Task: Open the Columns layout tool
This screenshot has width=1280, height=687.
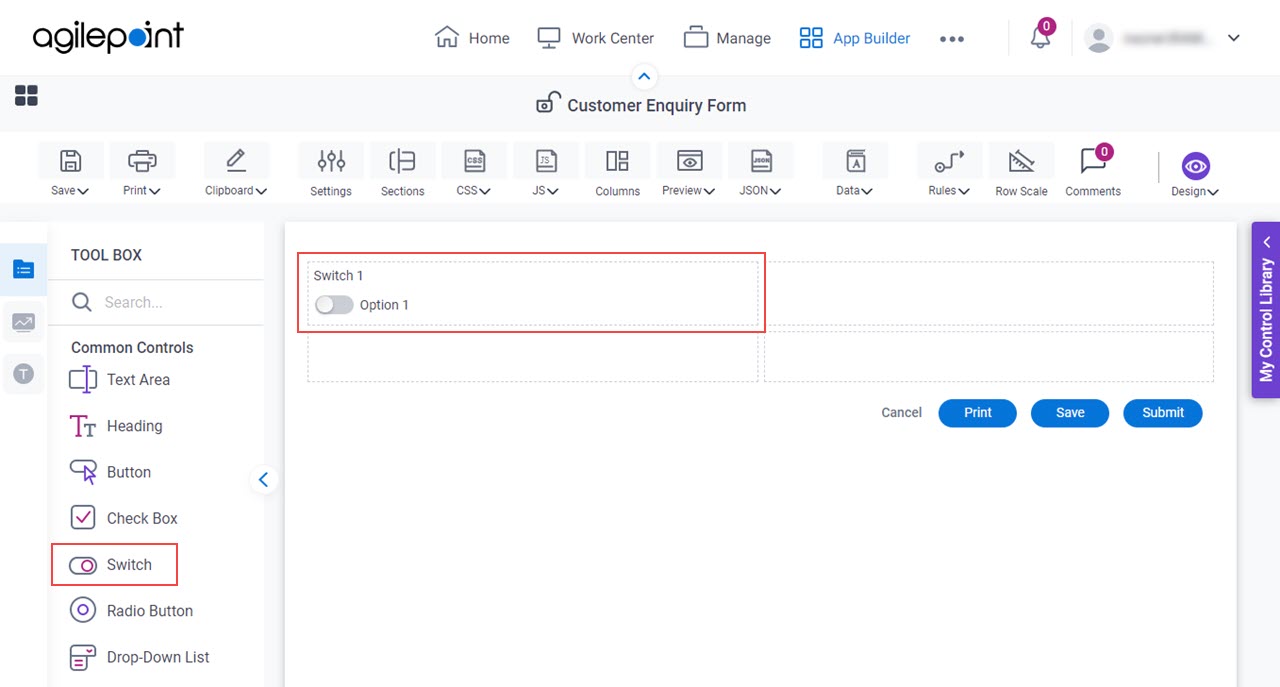Action: click(617, 170)
